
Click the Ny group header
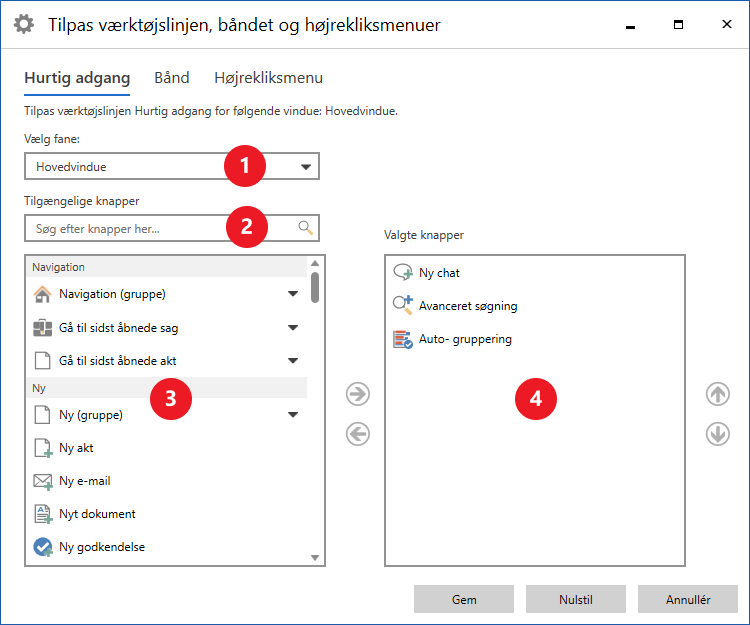[167, 388]
